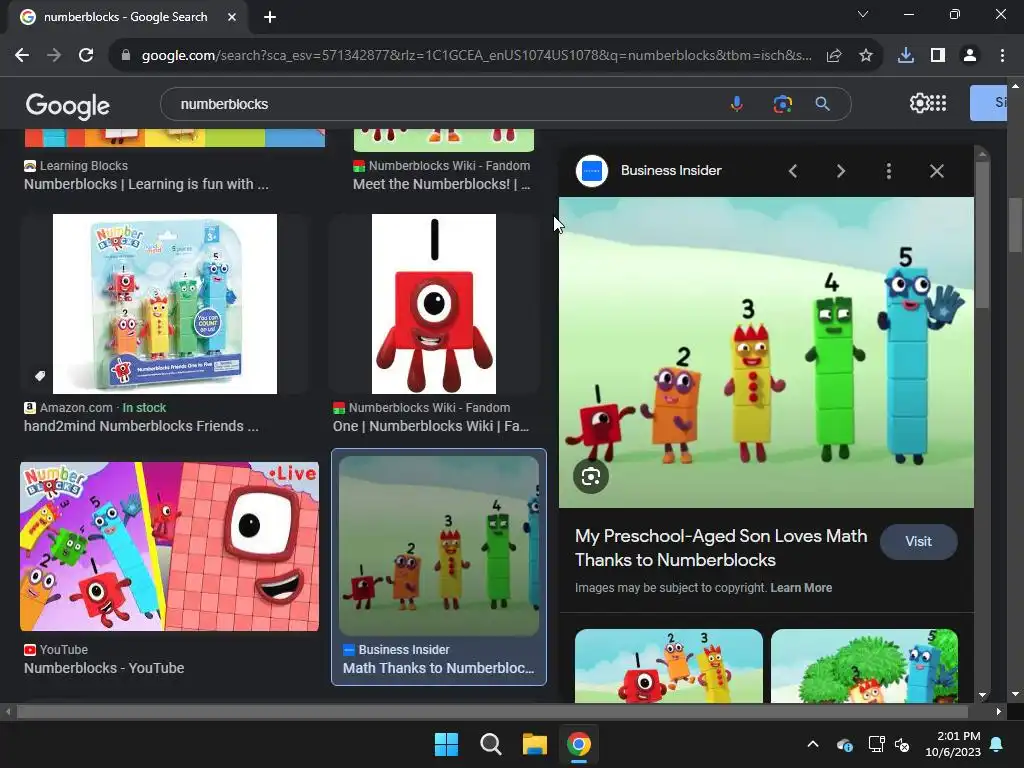Open 'My Preschool-Aged Son Loves Math' title
This screenshot has width=1024, height=768.
tap(721, 548)
